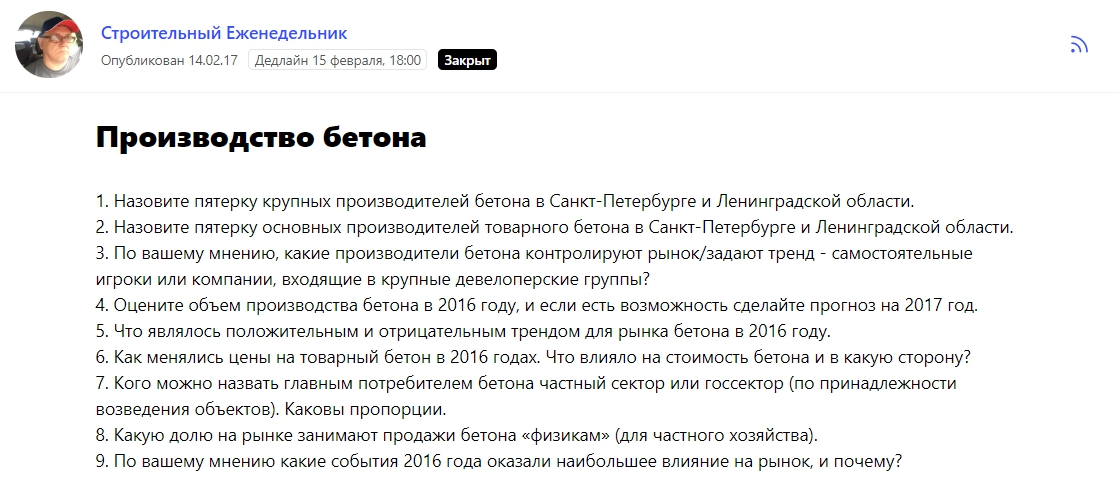Viewport: 1119px width, 494px height.
Task: Click question 5 about положительным и отрицательным трендом
Action: click(x=463, y=331)
